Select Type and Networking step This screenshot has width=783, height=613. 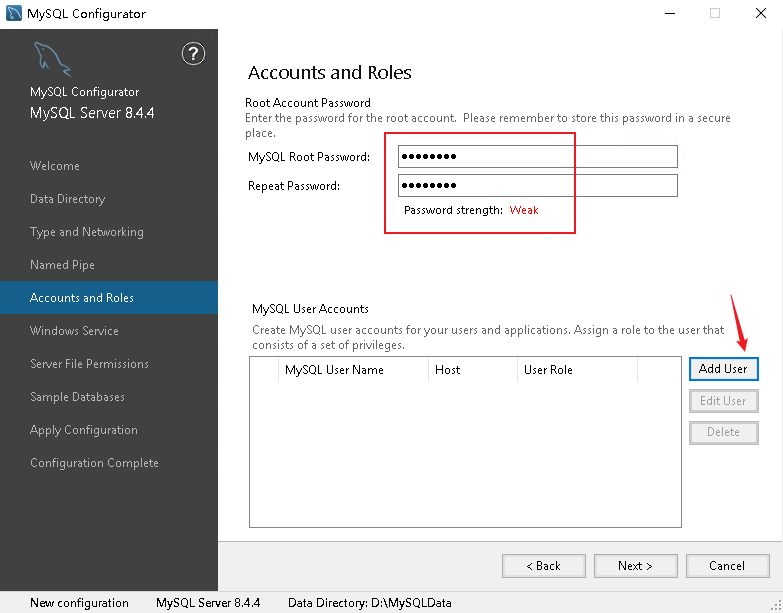[x=87, y=232]
